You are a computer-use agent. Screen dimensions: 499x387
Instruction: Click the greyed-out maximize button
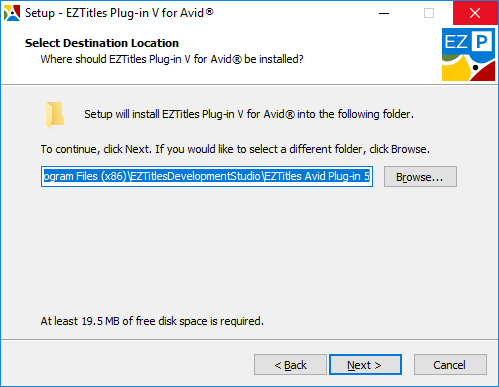pyautogui.click(x=429, y=13)
